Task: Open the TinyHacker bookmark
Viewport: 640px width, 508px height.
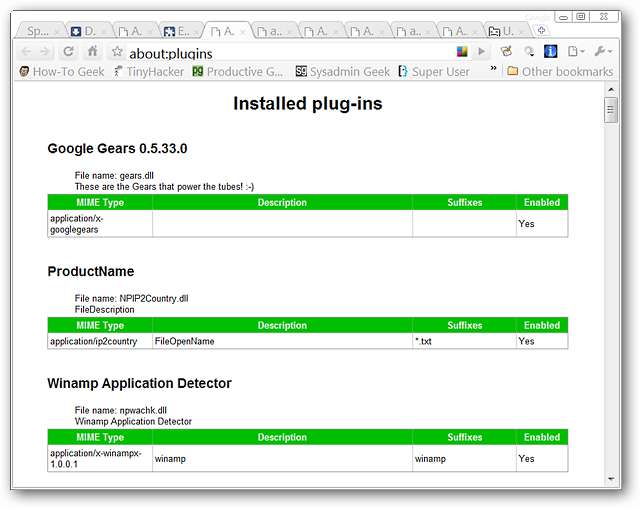Action: pyautogui.click(x=148, y=71)
